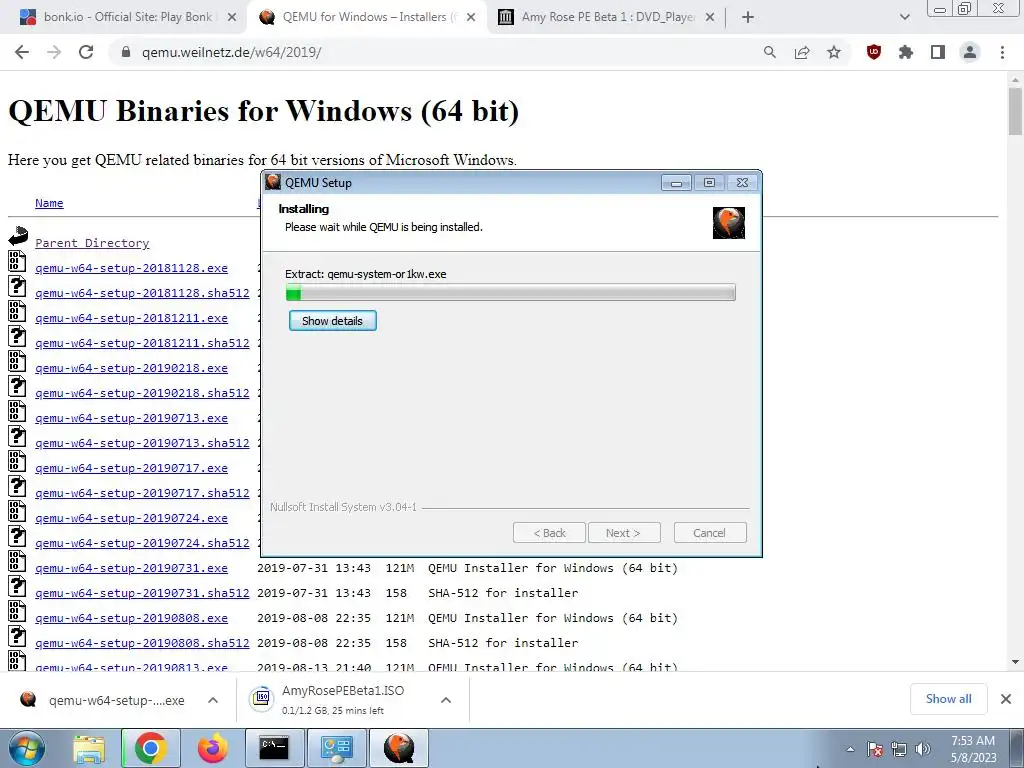
Task: Open the tab search dropdown arrow
Action: [x=904, y=17]
